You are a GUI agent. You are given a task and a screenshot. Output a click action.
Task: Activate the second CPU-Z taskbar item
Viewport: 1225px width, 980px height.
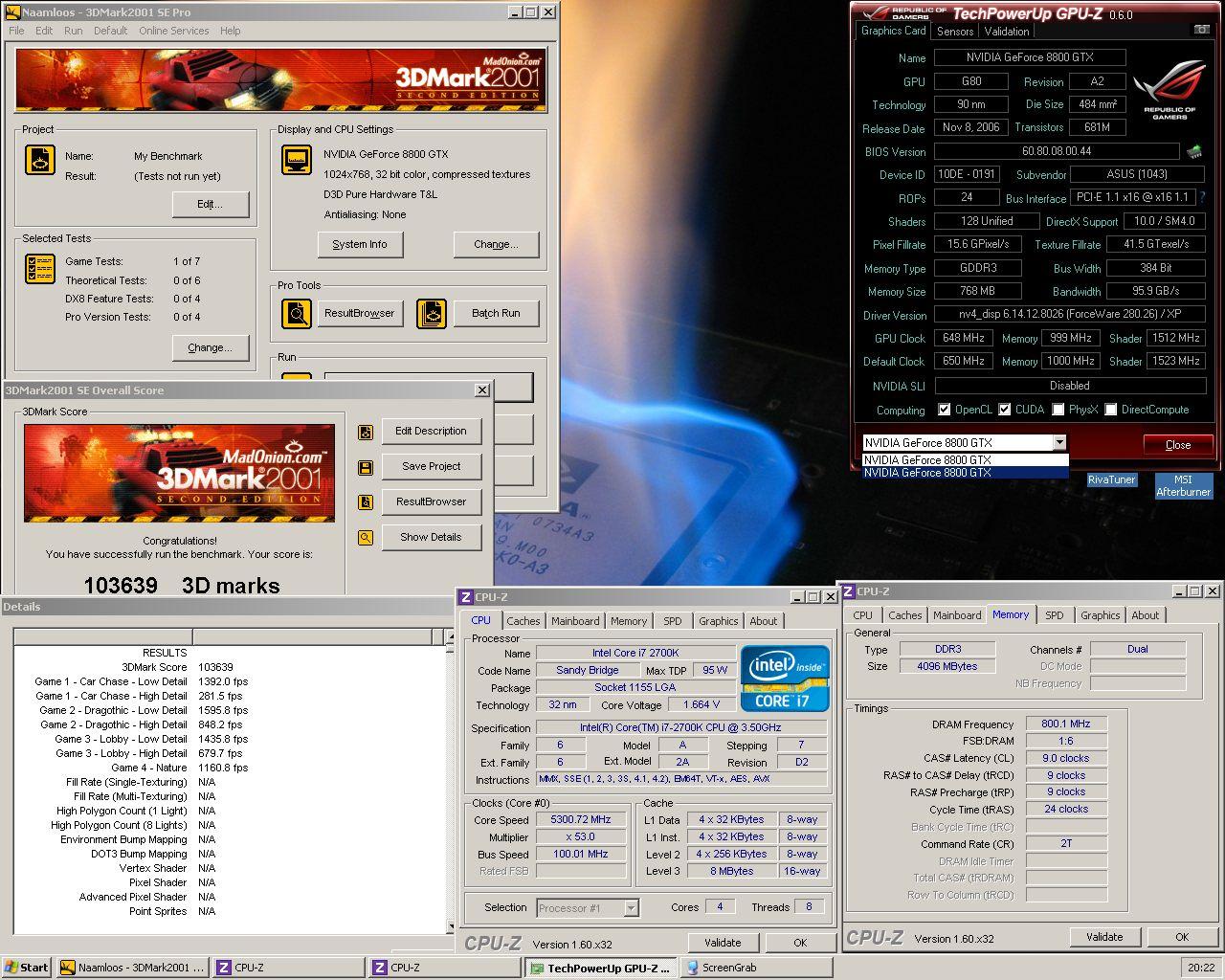tap(444, 968)
